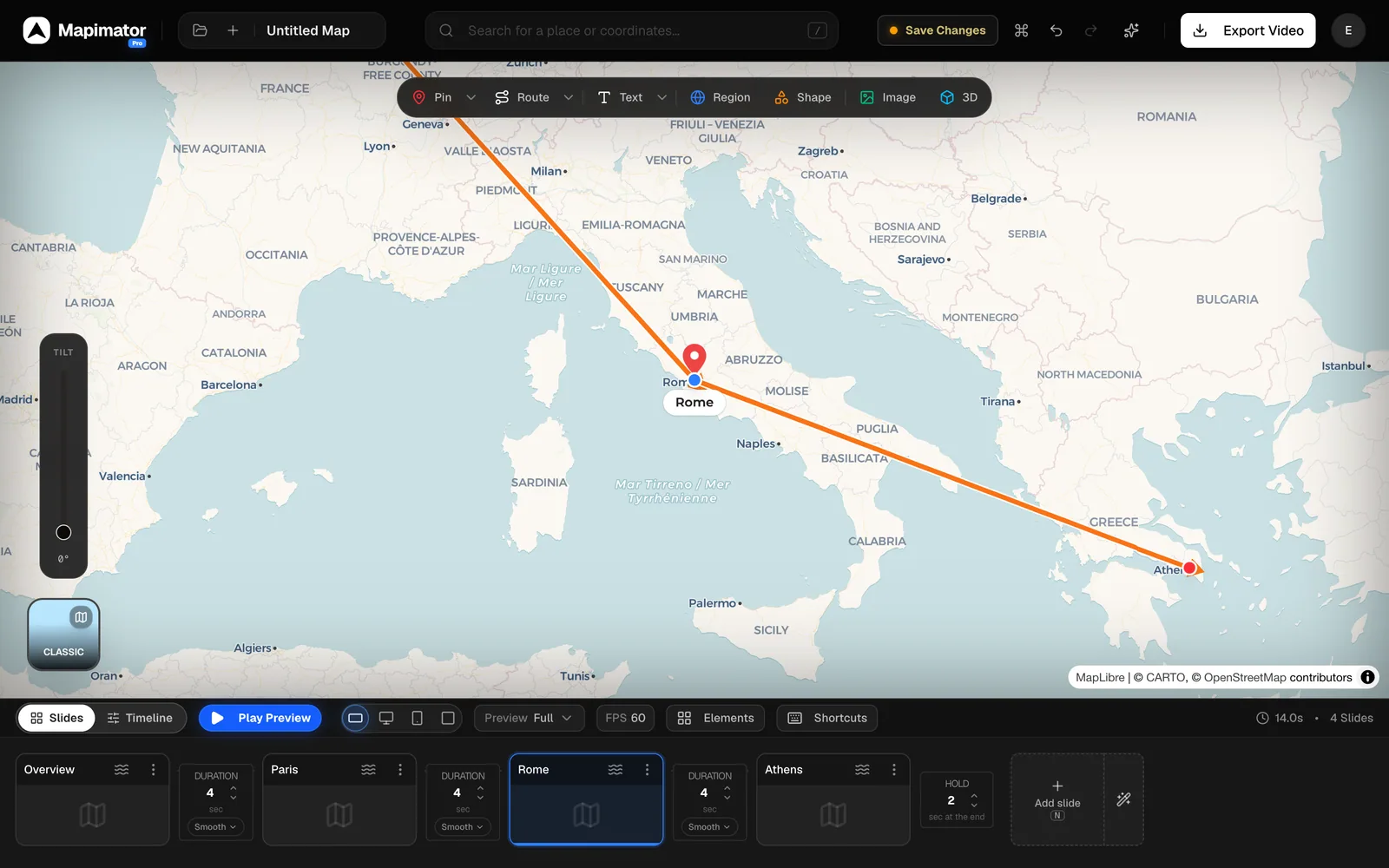Switch to the Slides tab
The height and width of the screenshot is (868, 1389).
tap(56, 718)
